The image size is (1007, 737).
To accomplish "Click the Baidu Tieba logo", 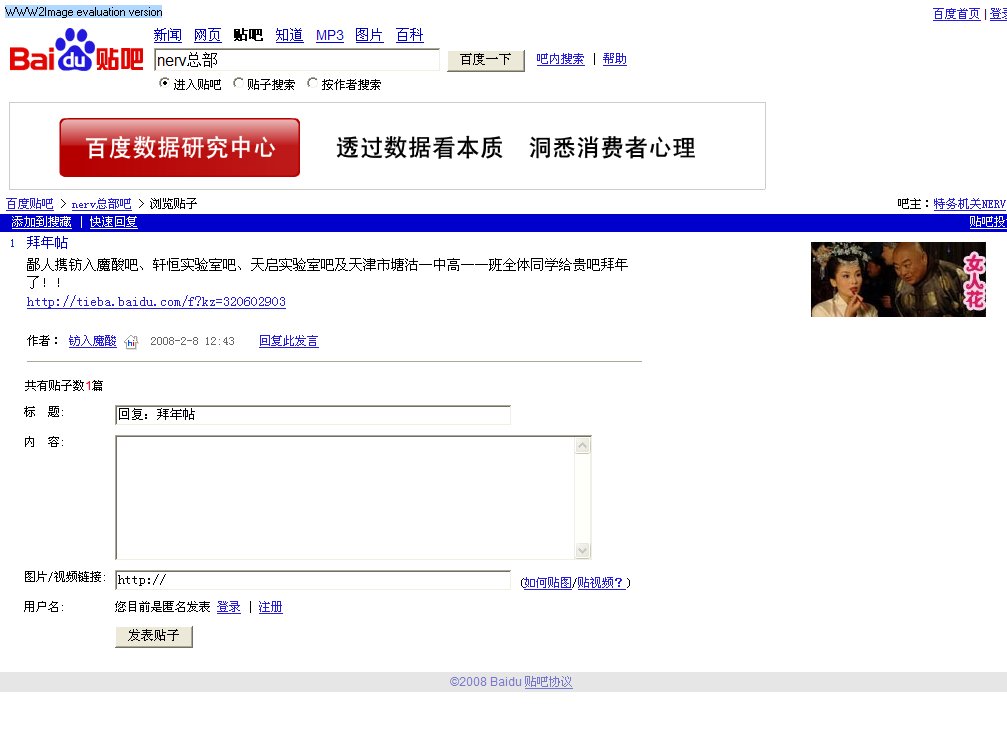I will pos(76,51).
